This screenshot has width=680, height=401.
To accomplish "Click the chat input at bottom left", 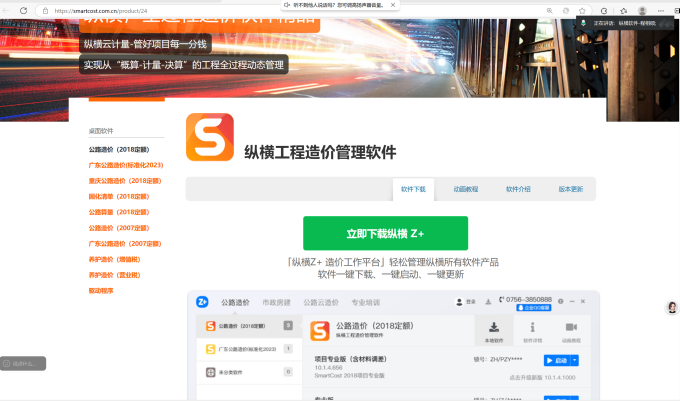I will tap(23, 363).
